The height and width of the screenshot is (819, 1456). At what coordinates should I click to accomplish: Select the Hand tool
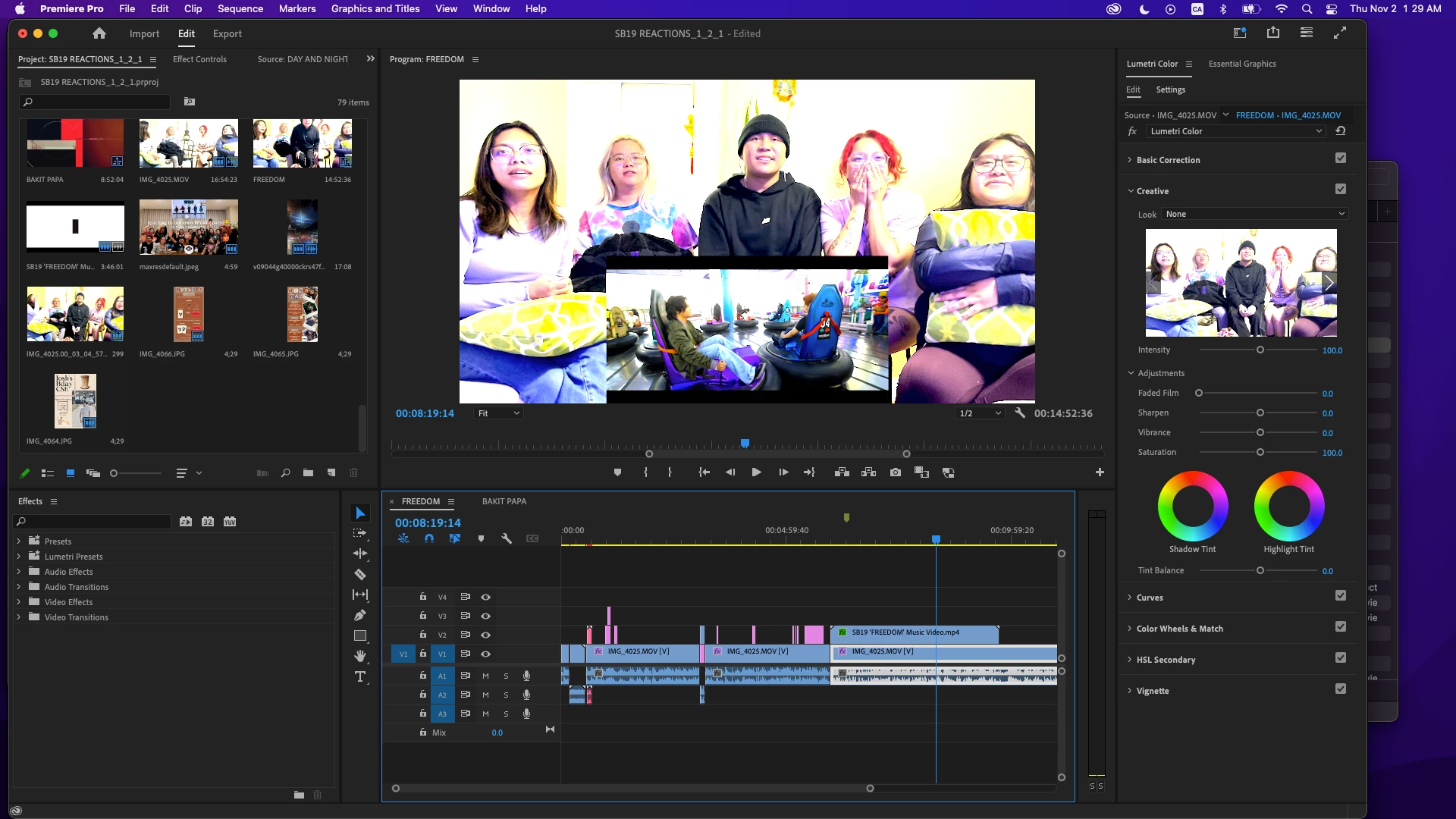pos(360,656)
